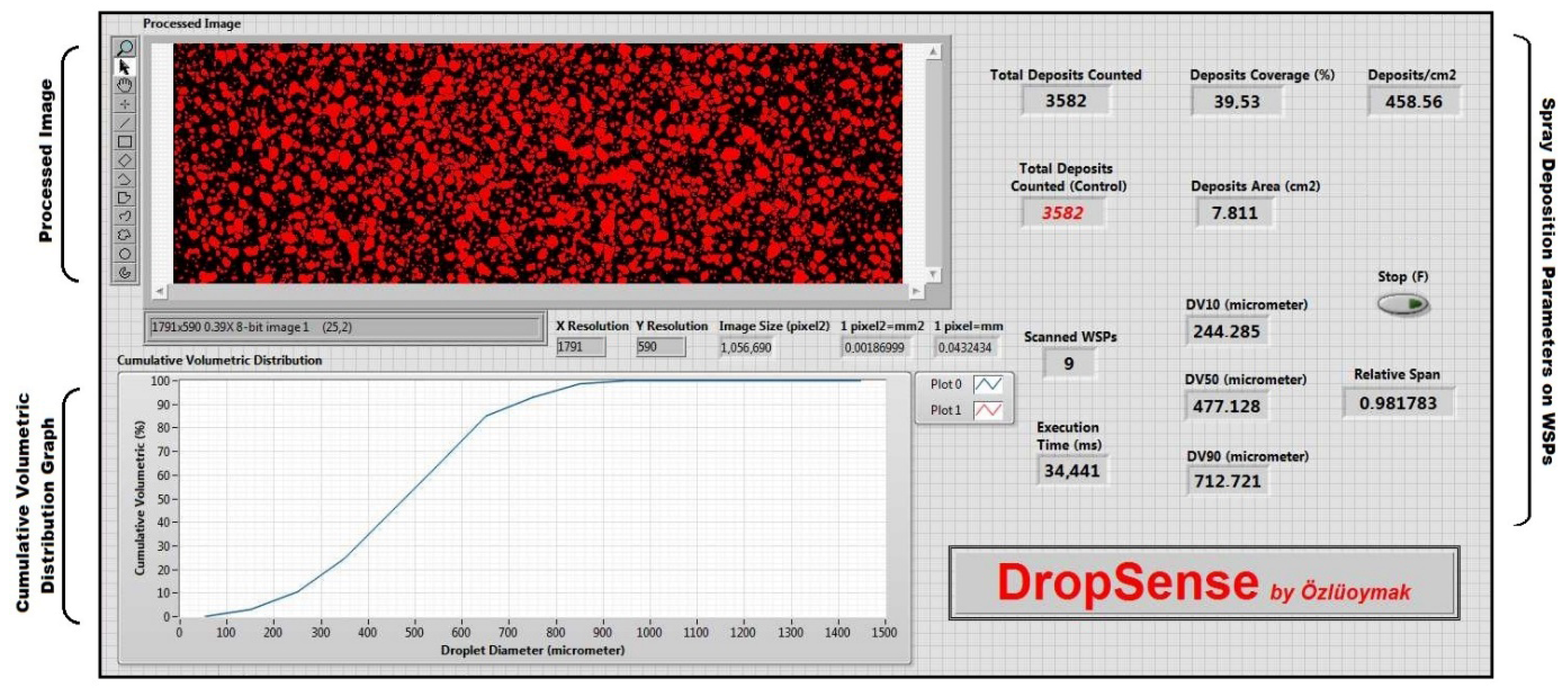Select the line drawing tool
The height and width of the screenshot is (689, 1568).
click(125, 123)
